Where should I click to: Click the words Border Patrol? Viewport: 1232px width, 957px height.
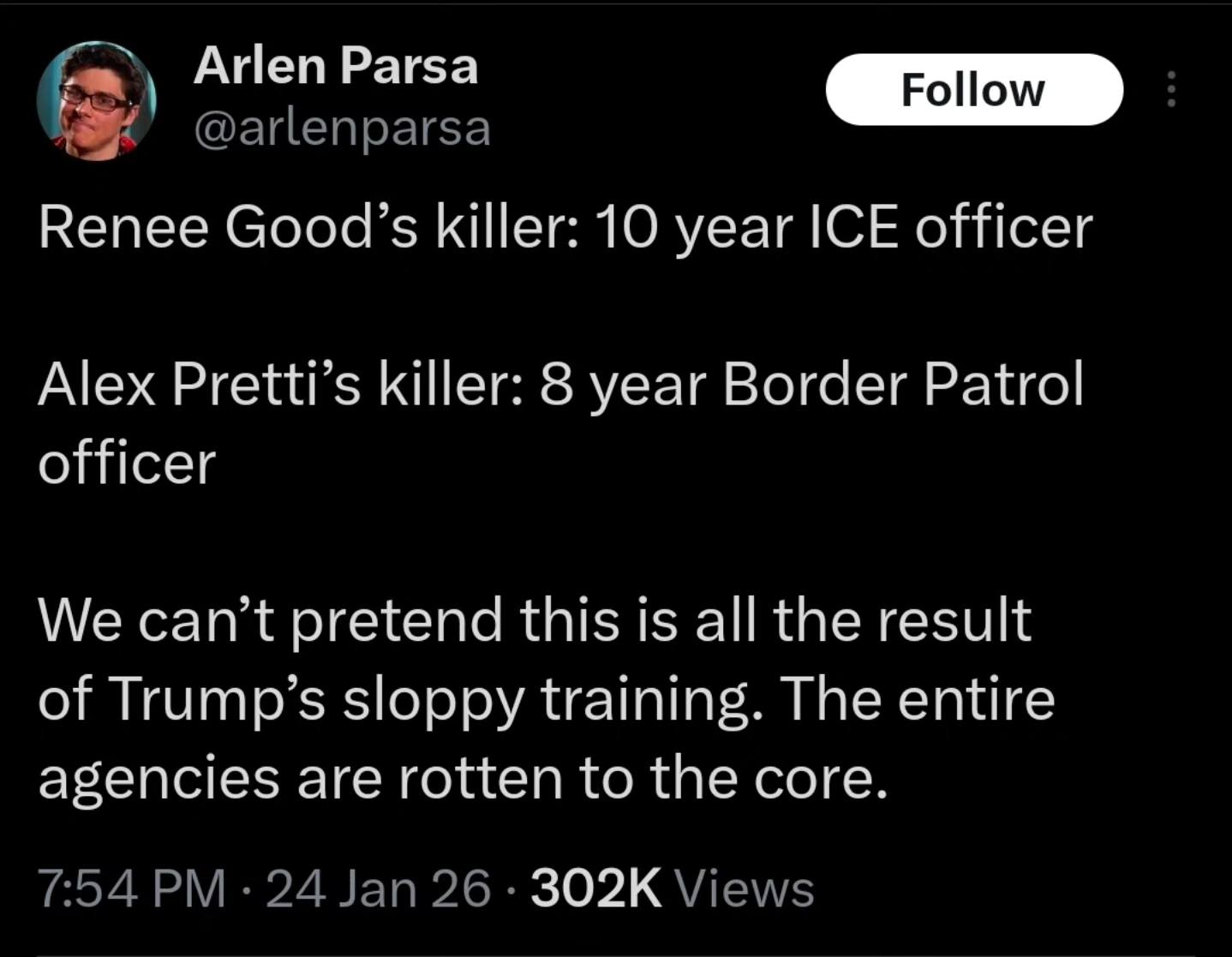903,384
